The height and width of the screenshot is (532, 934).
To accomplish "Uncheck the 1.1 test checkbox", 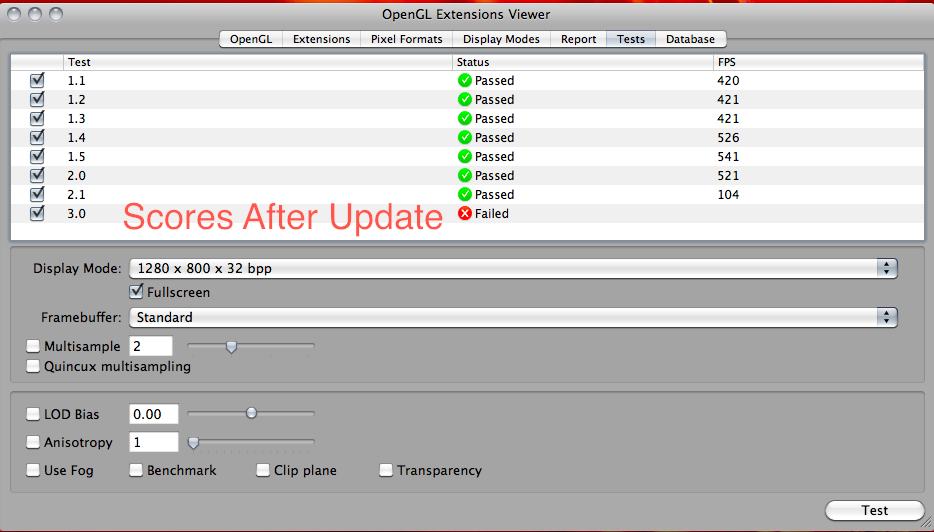I will coord(37,80).
